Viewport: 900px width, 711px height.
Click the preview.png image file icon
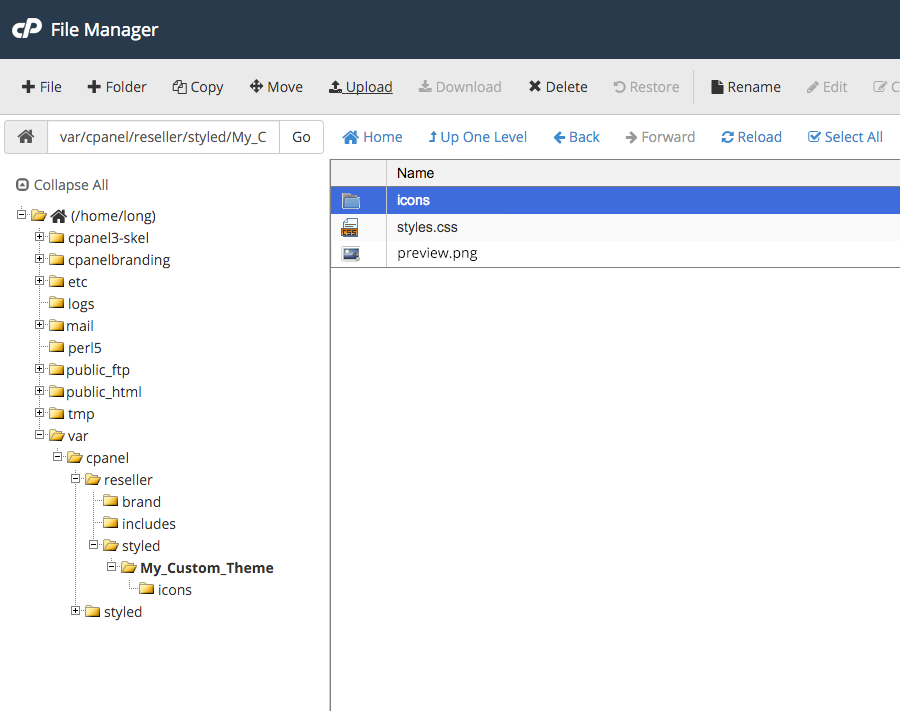pyautogui.click(x=350, y=254)
